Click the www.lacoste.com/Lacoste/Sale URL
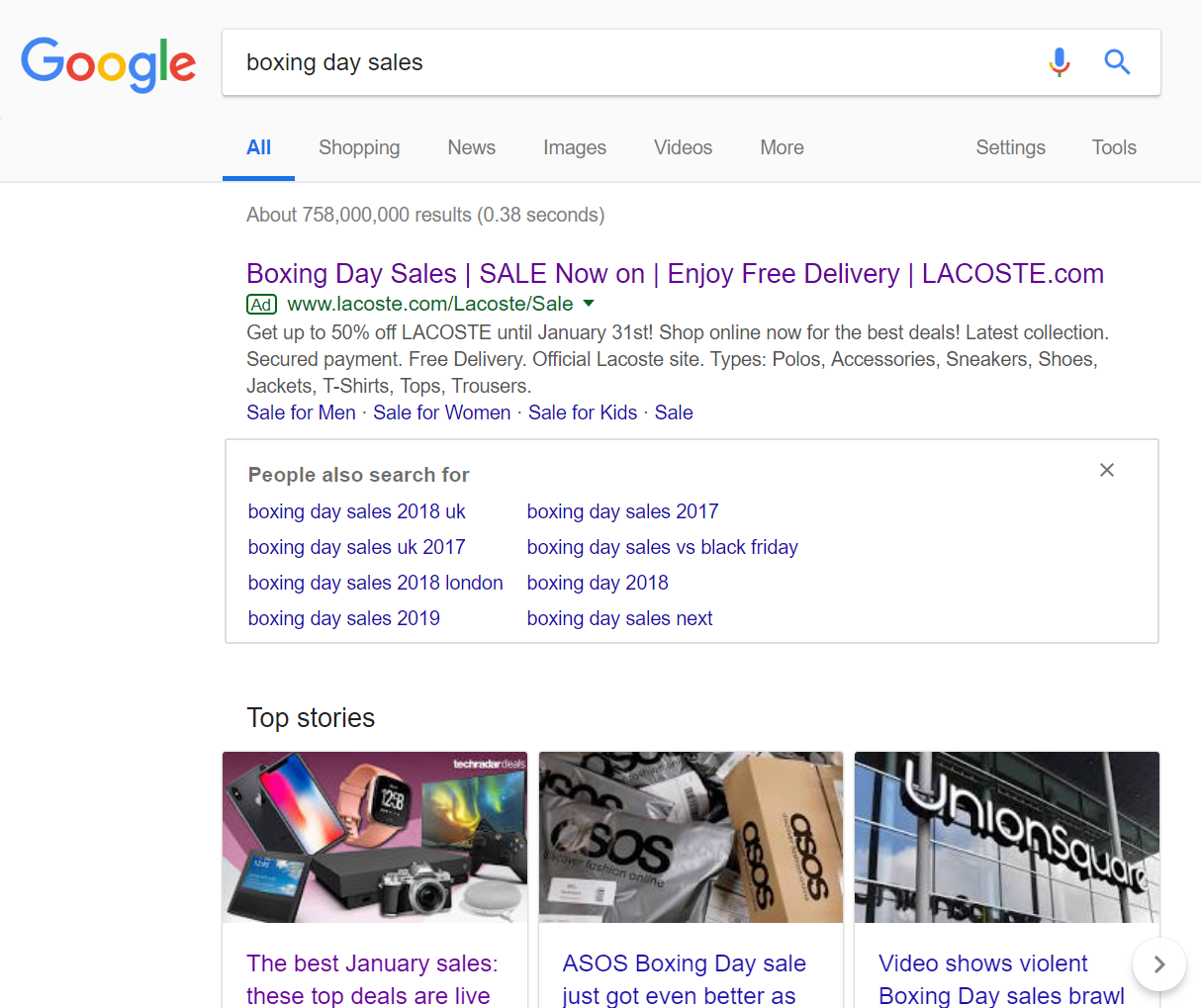1201x1008 pixels. (430, 304)
